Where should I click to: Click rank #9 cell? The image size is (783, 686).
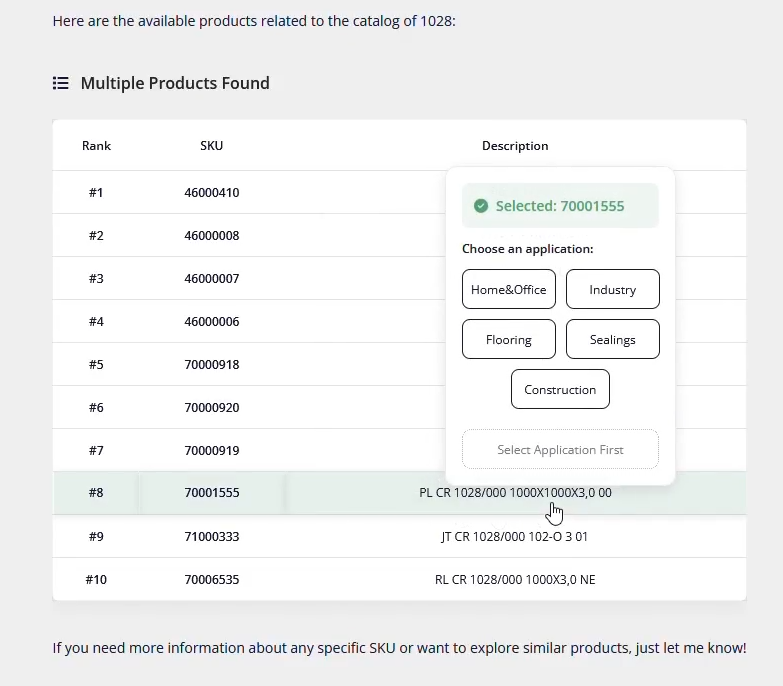point(96,537)
